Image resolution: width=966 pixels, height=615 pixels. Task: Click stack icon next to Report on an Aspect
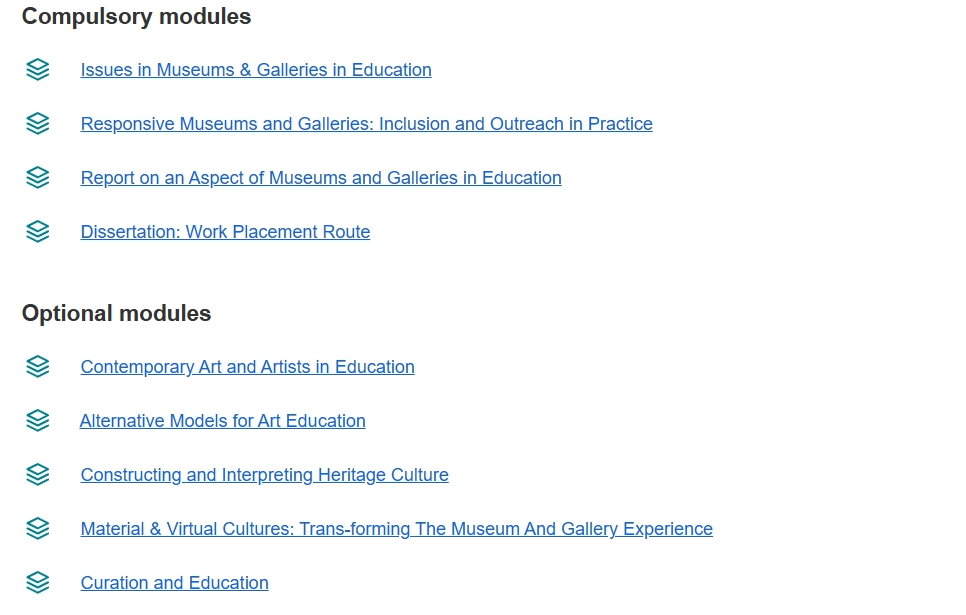[x=38, y=177]
